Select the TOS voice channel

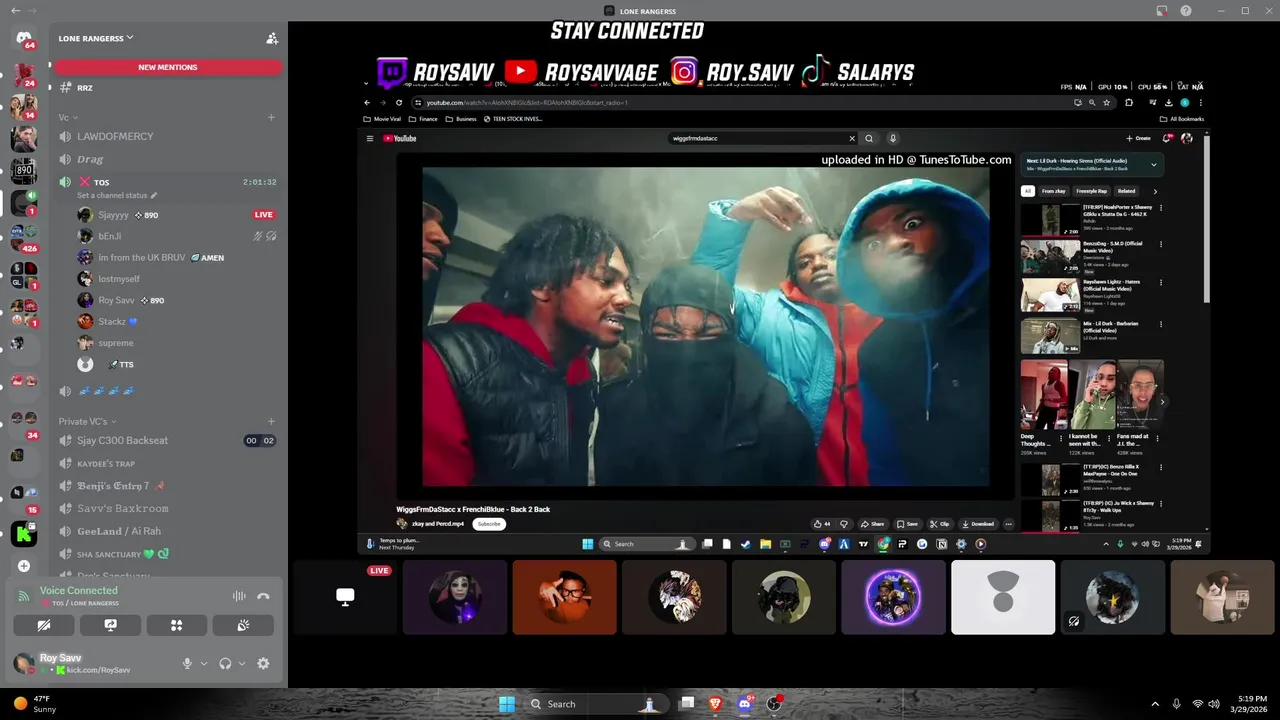(x=167, y=182)
